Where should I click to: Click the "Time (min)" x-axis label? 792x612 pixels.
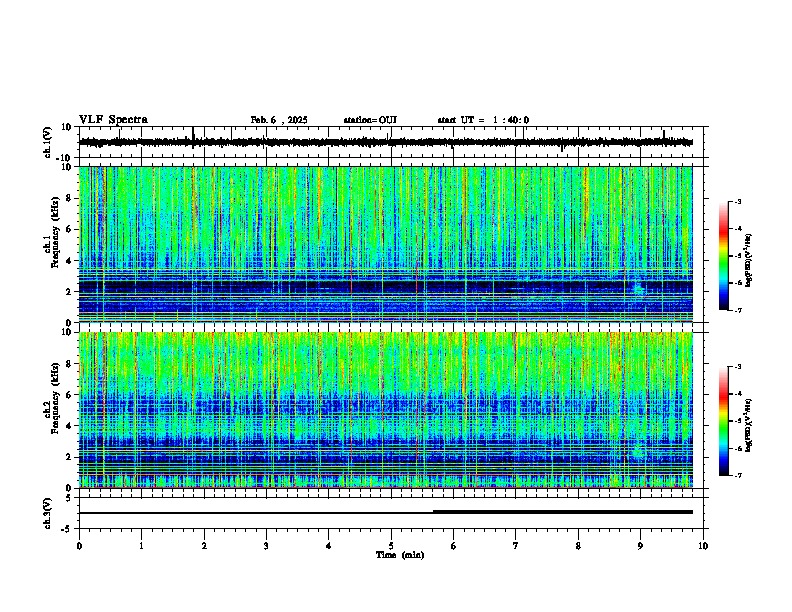tap(400, 555)
